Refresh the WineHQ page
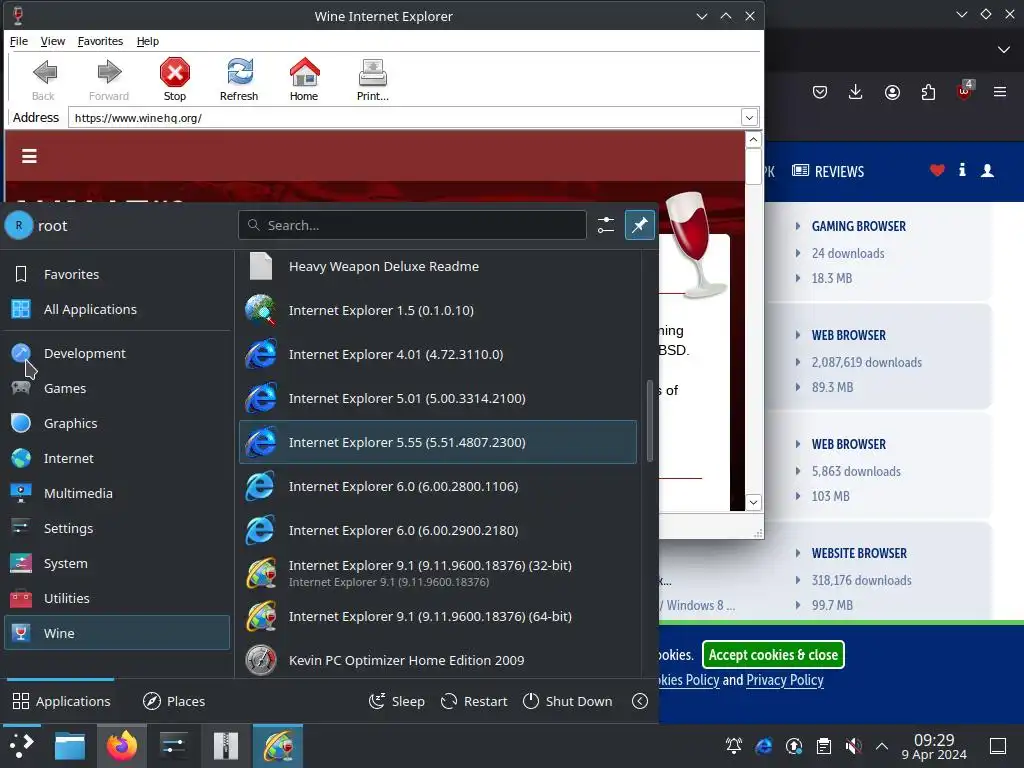Image resolution: width=1024 pixels, height=768 pixels. 239,72
